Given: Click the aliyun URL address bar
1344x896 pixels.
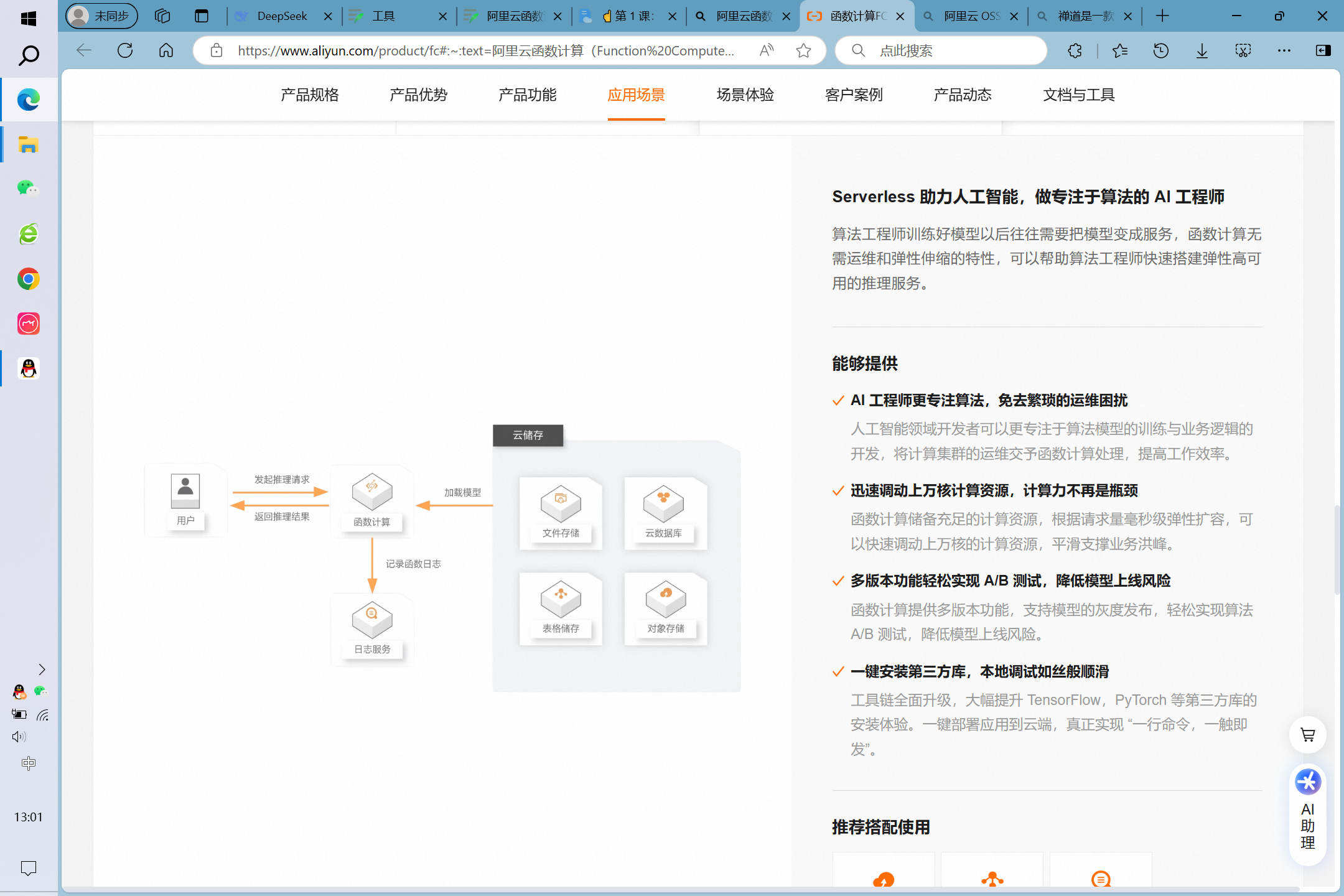Looking at the screenshot, I should pos(486,50).
